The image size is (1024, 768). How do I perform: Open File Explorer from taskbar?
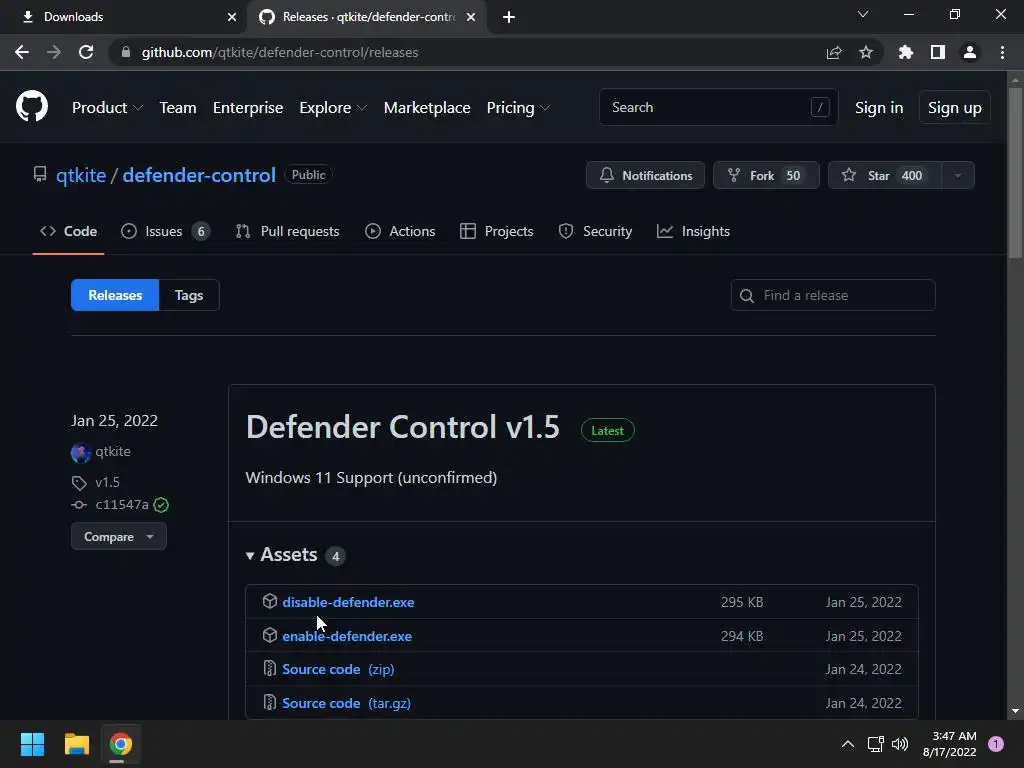click(x=76, y=744)
